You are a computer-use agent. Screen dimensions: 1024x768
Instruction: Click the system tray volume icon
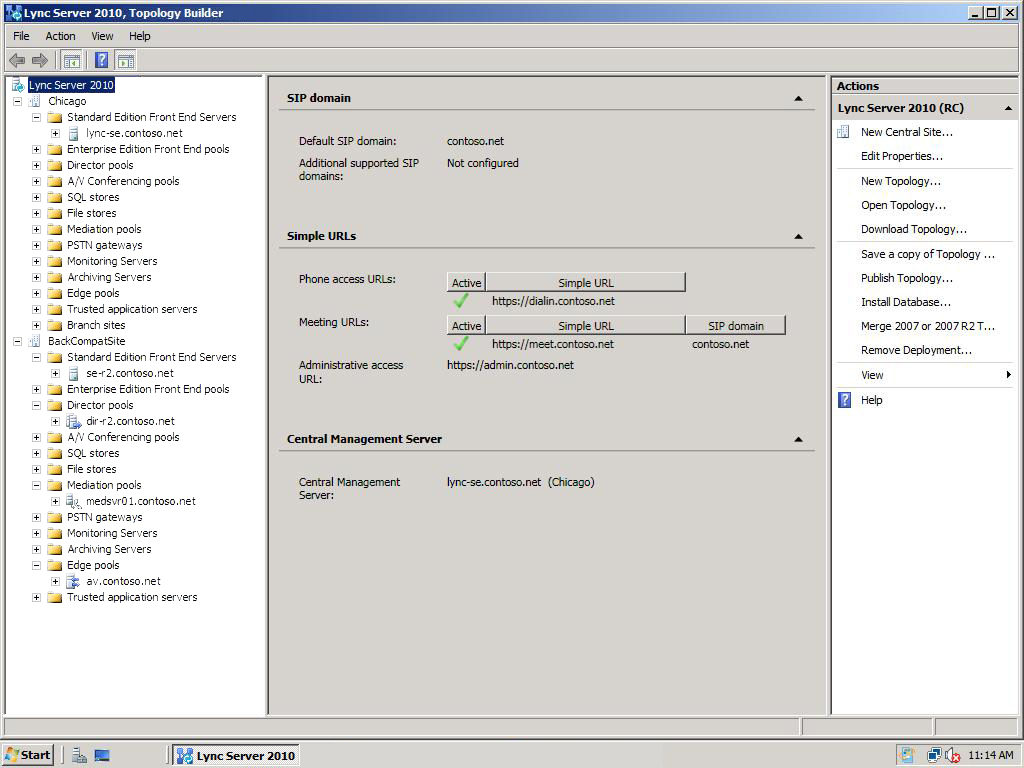coord(953,756)
